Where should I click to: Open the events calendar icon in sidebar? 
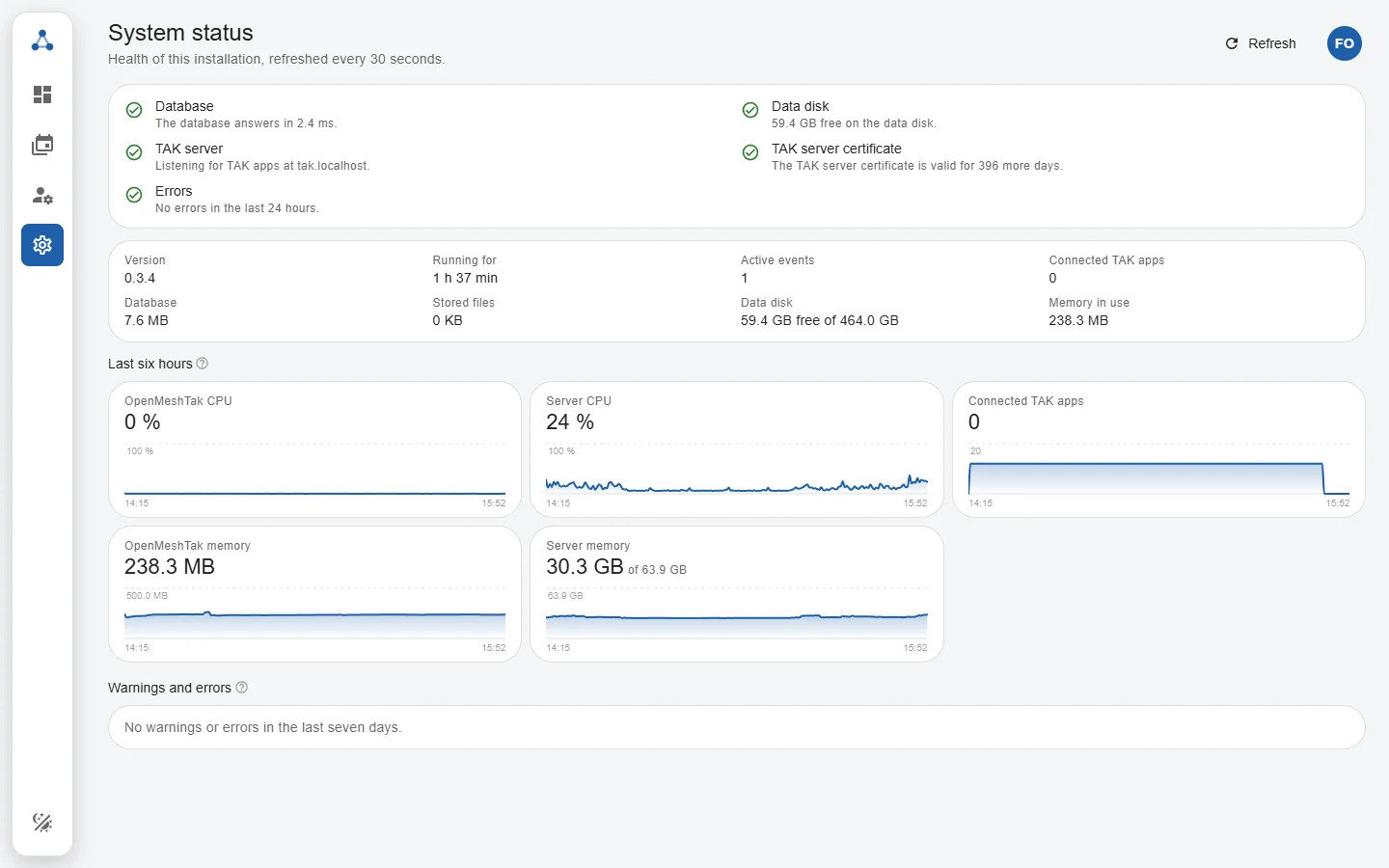click(42, 145)
